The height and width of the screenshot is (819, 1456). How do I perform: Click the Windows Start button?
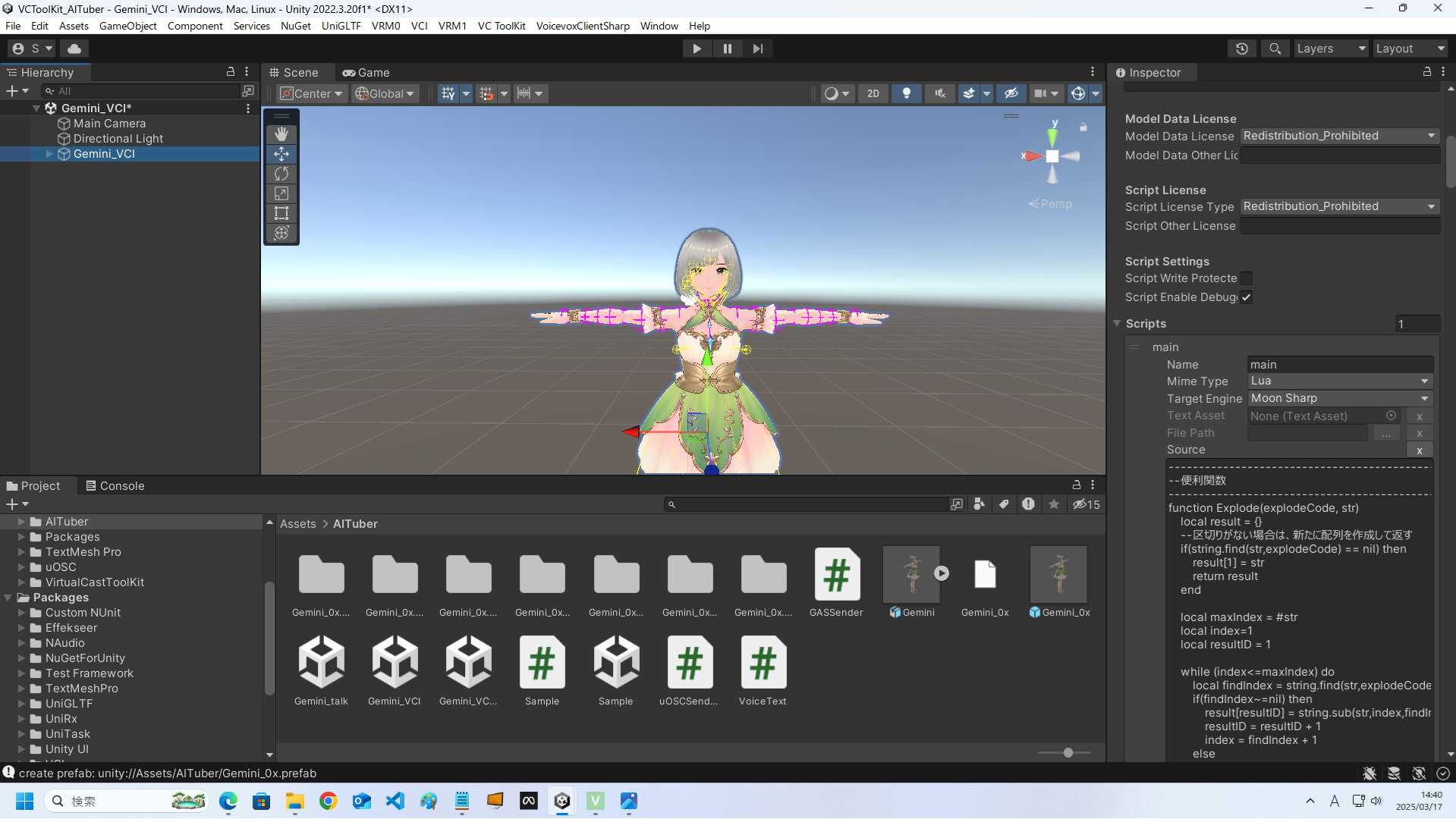pyautogui.click(x=24, y=801)
